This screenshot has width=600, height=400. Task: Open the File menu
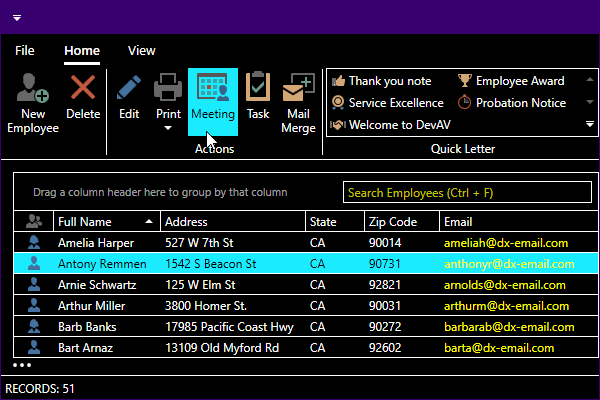25,50
